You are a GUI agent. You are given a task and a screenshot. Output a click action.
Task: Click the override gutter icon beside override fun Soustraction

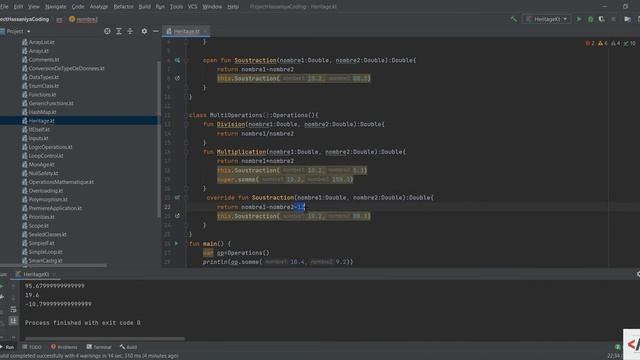pos(177,198)
